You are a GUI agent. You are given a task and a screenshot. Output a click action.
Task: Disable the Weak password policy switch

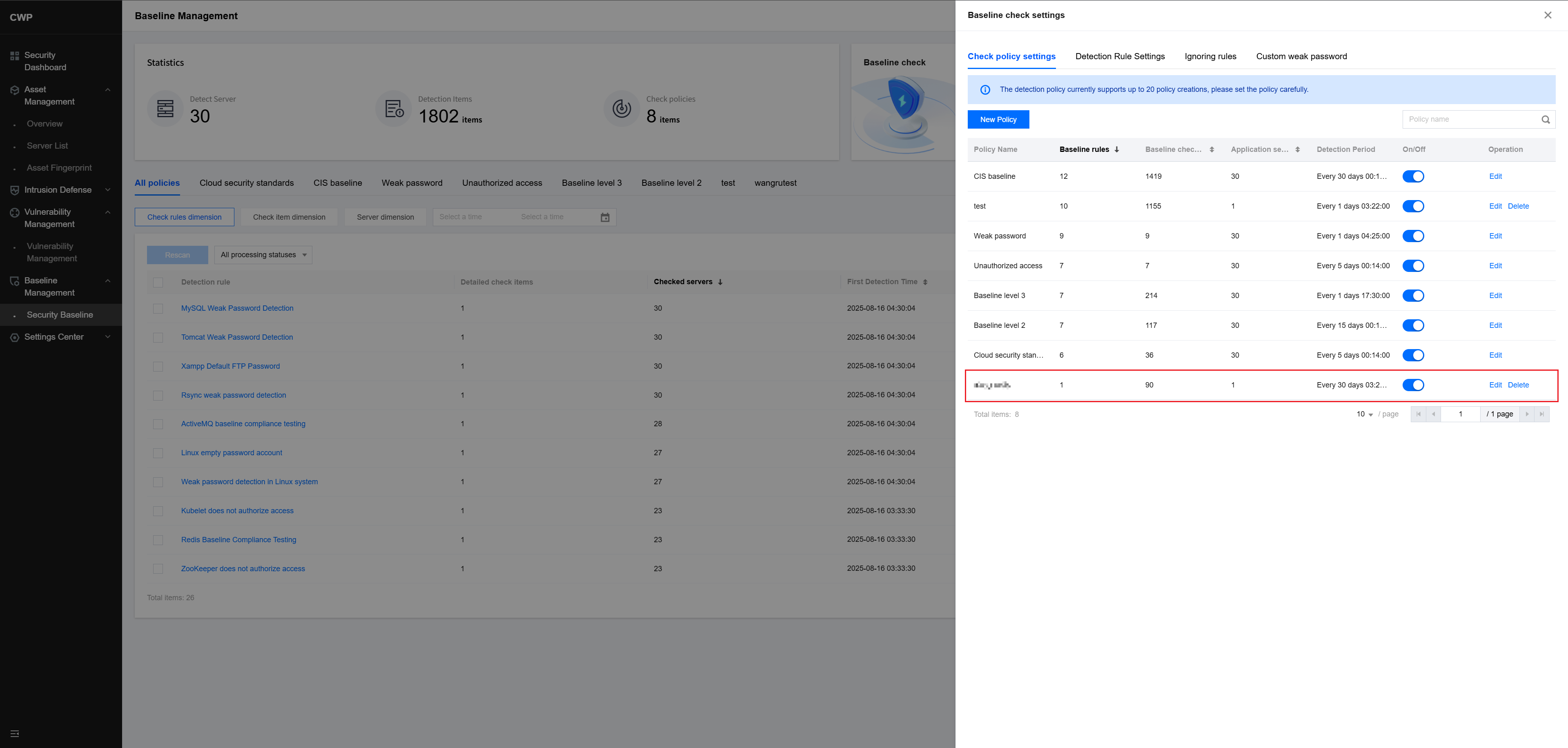(x=1413, y=236)
